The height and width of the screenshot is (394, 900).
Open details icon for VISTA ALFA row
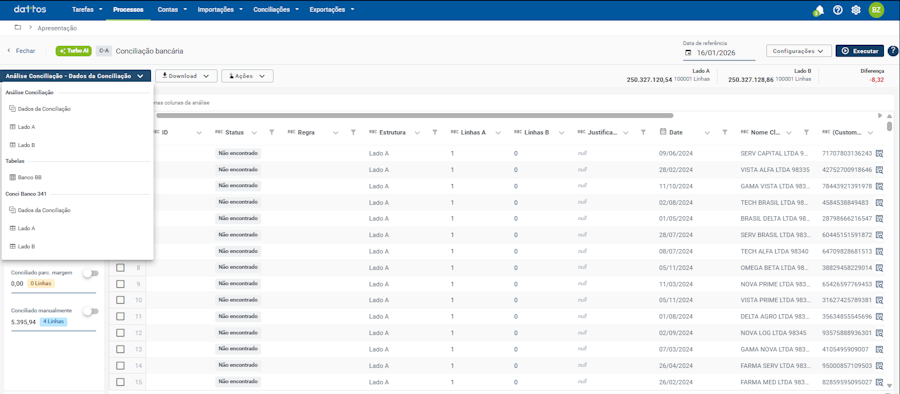(879, 170)
